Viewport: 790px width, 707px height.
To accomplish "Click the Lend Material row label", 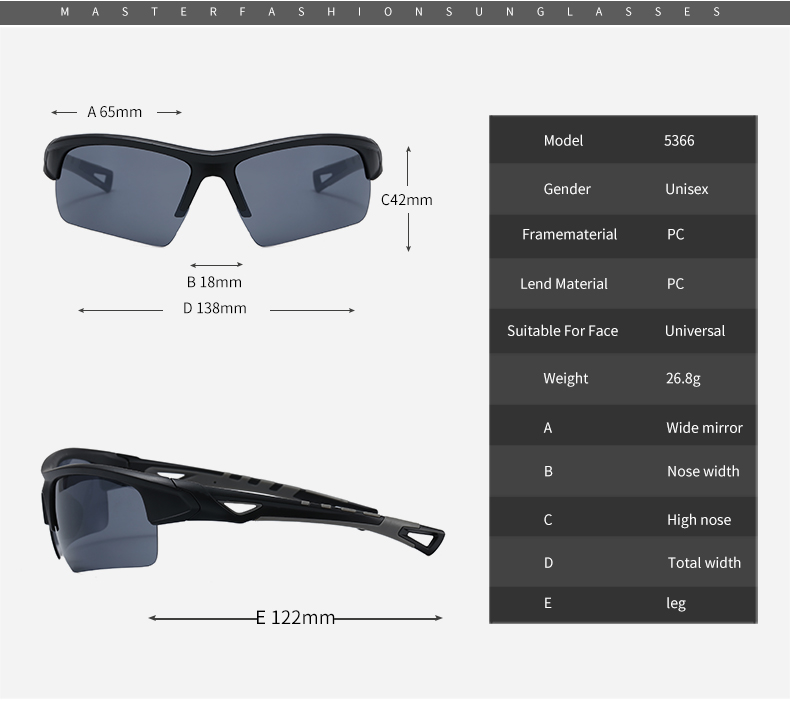I will [x=563, y=283].
